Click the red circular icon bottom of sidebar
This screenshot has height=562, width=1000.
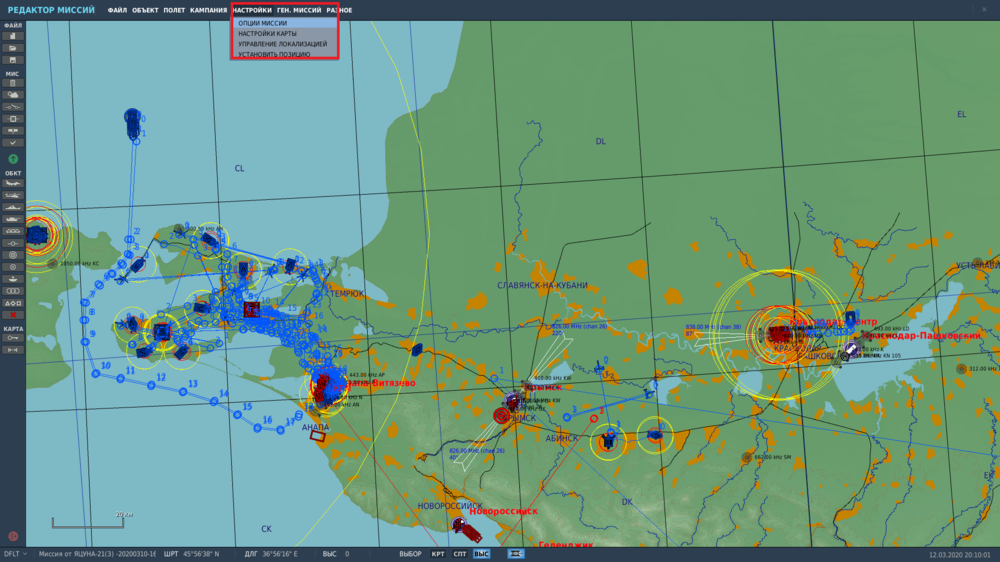point(13,536)
